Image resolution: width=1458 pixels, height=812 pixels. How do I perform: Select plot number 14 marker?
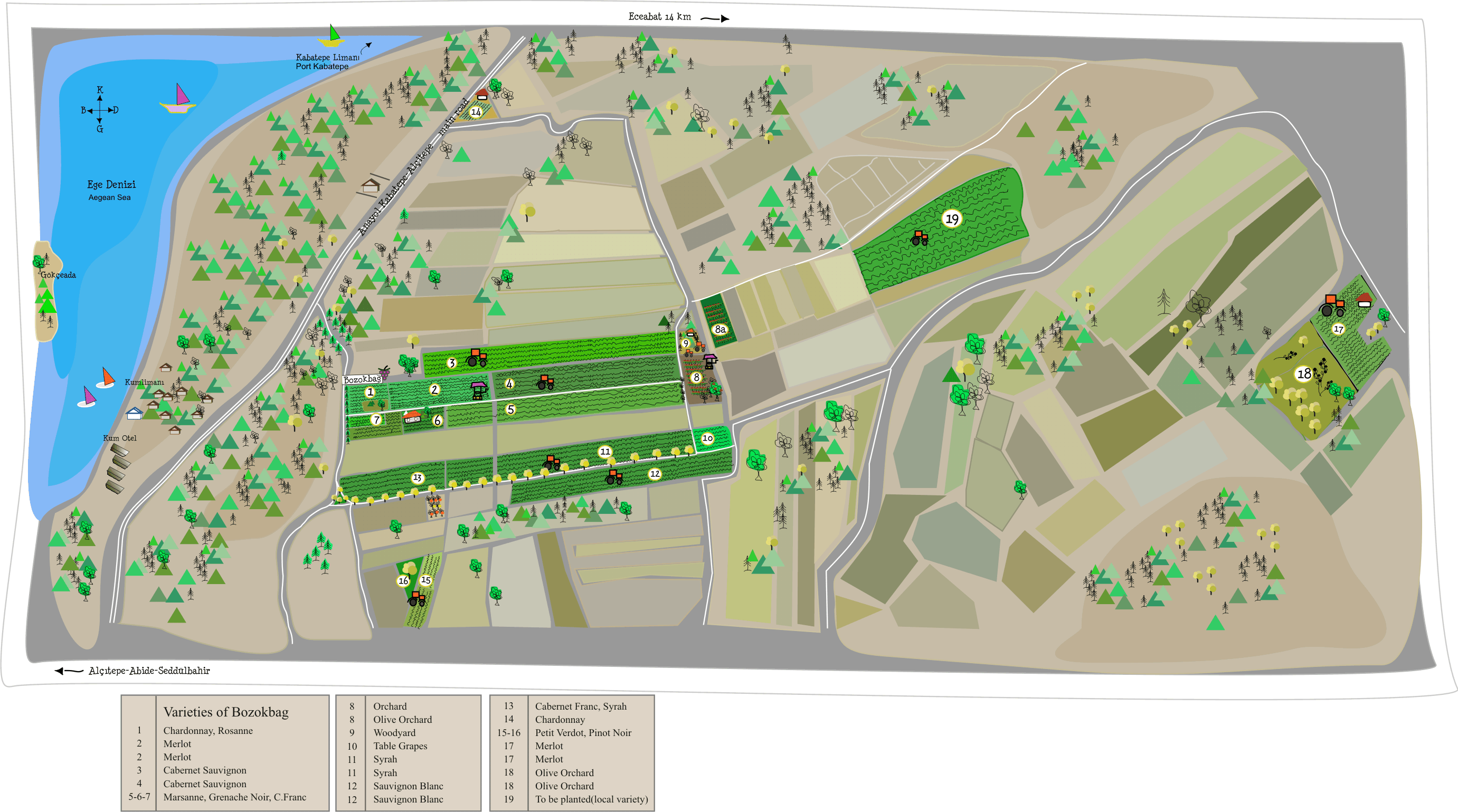476,112
